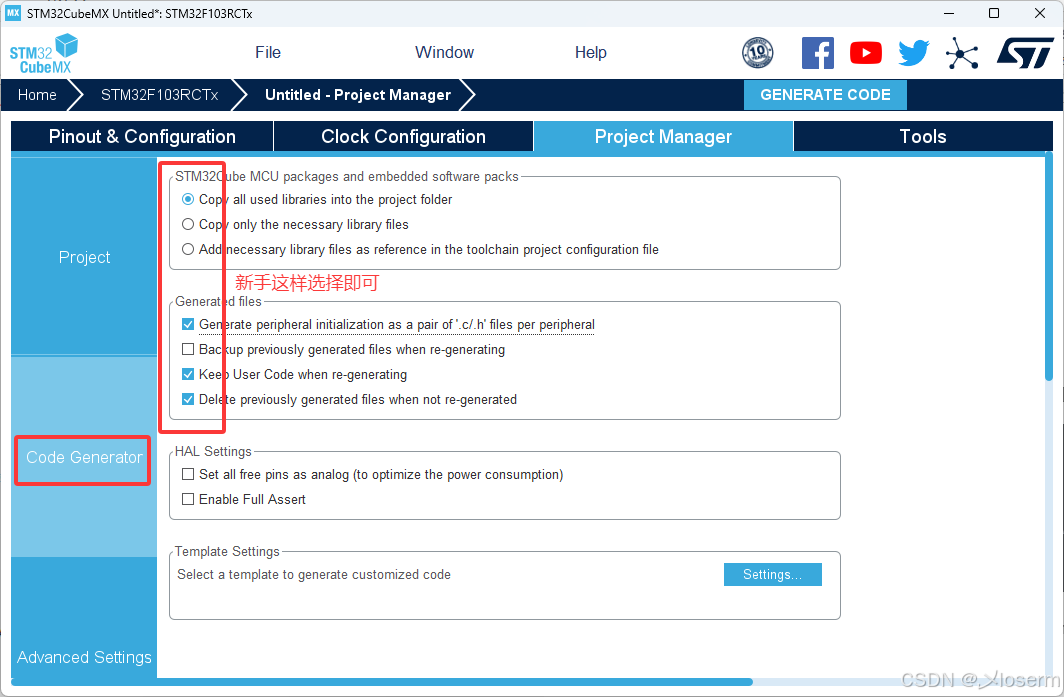Toggle Delete previously generated files checkbox
Viewport: 1064px width, 697px height.
(x=188, y=400)
